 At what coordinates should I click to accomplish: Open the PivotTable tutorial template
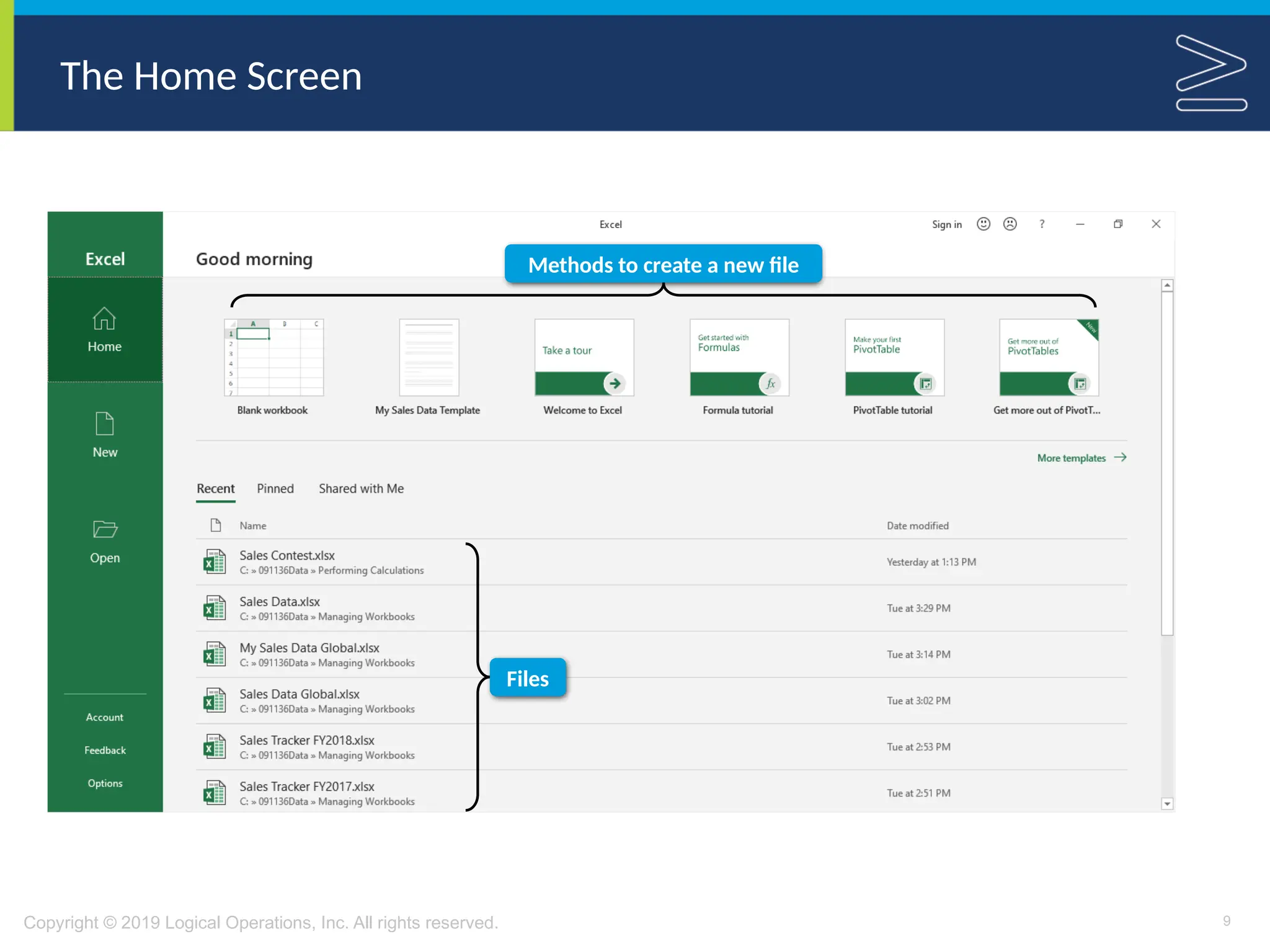[894, 367]
